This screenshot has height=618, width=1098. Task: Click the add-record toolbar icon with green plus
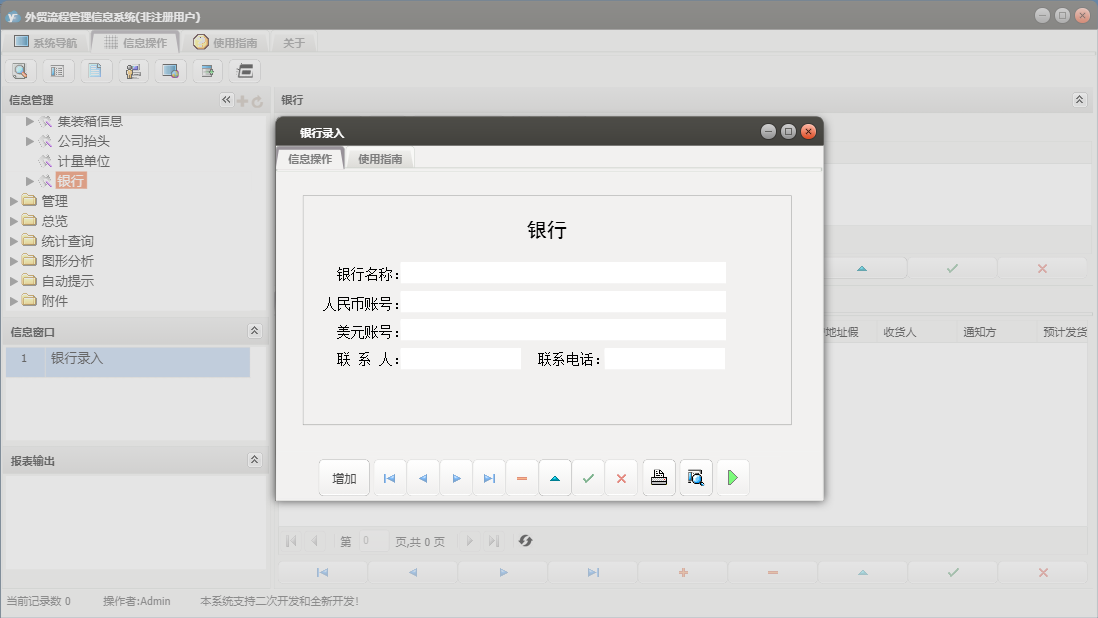click(x=207, y=70)
